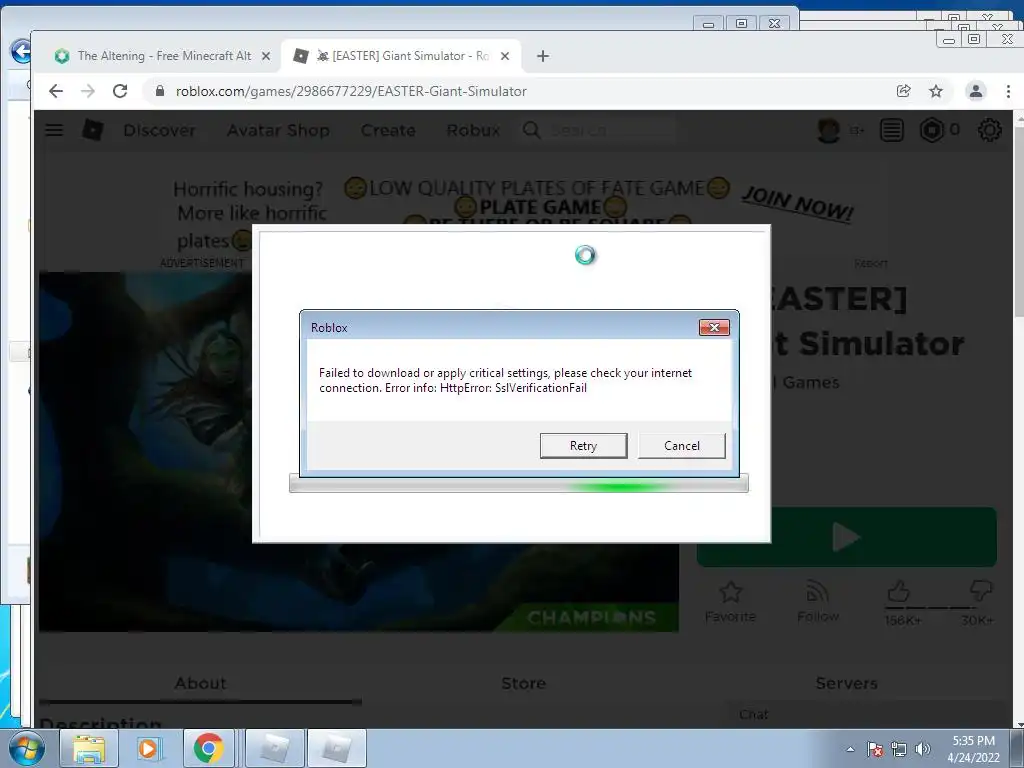Screen dimensions: 1024x768
Task: Open network tray icon
Action: pos(899,749)
